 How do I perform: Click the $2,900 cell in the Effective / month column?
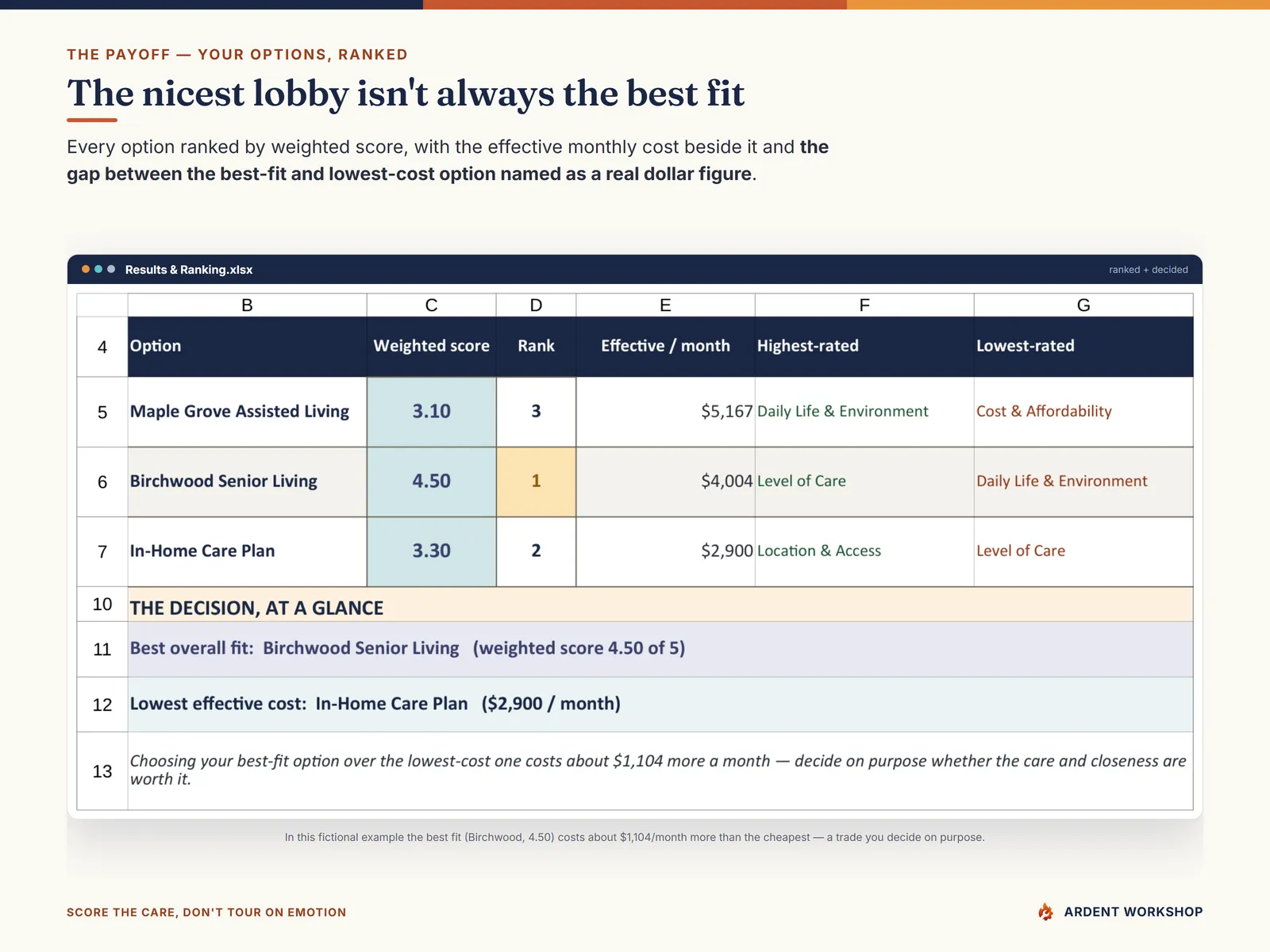point(665,551)
